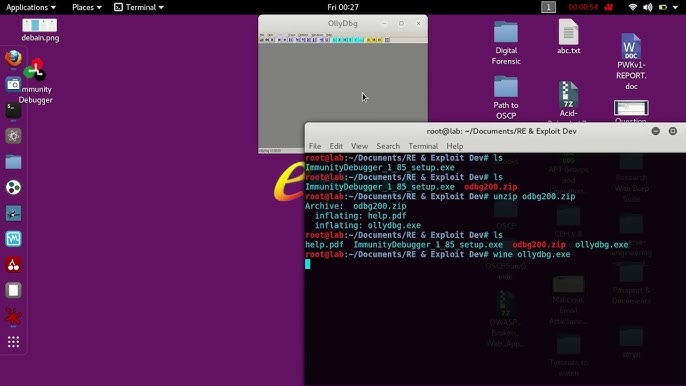Click the 00:00:54 recording timer text
Viewport: 686px width, 386px height.
click(583, 7)
